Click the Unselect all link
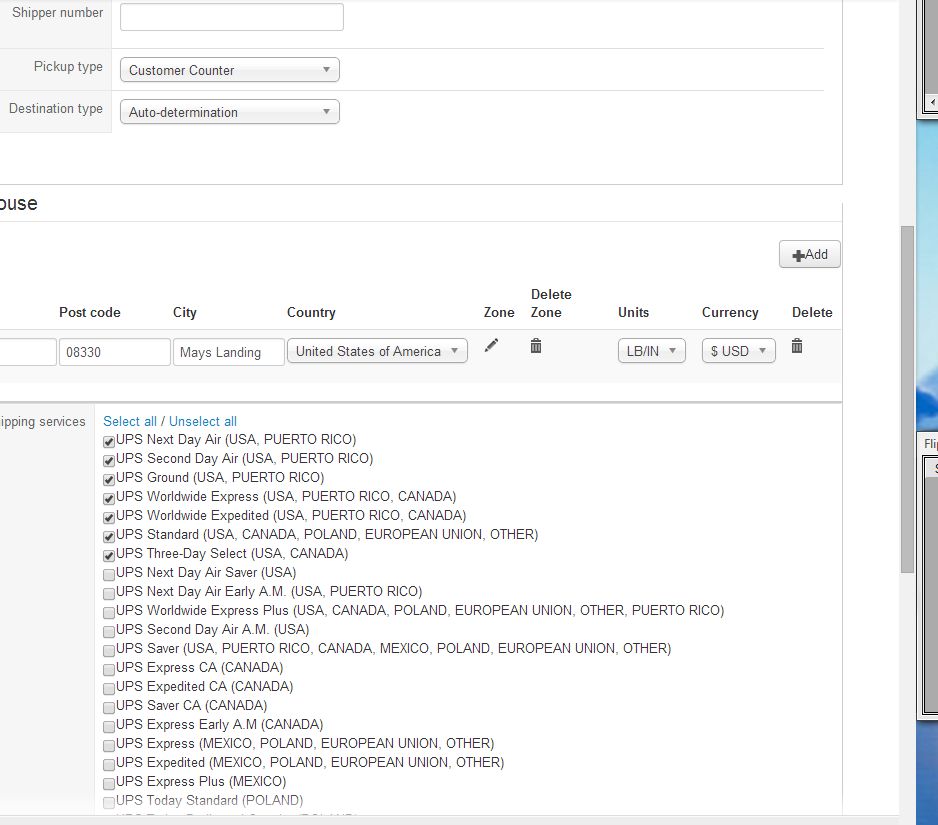This screenshot has width=938, height=825. 203,421
